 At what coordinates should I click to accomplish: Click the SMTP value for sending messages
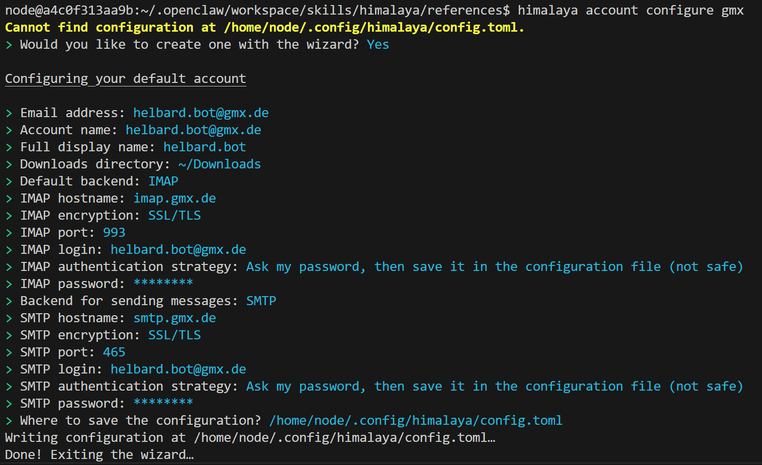pyautogui.click(x=260, y=301)
